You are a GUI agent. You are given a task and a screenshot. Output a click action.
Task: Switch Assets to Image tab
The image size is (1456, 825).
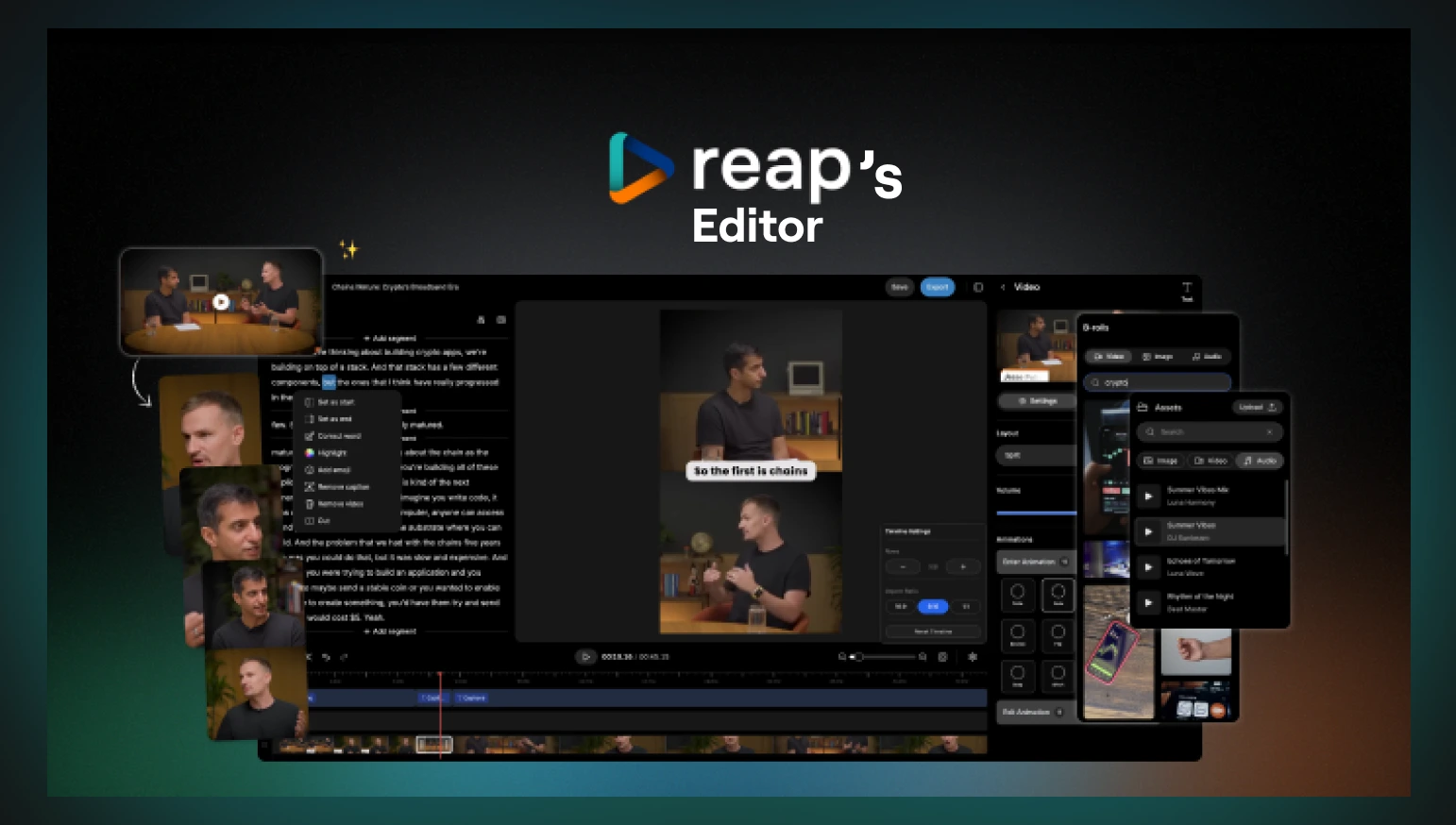pyautogui.click(x=1160, y=461)
